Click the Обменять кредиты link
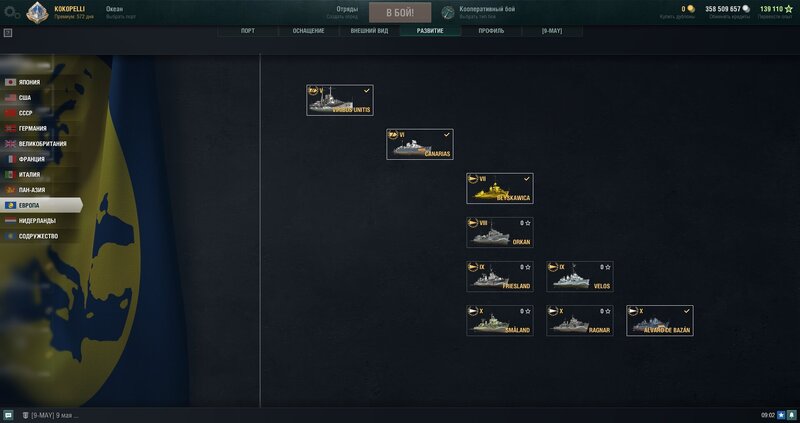This screenshot has width=800, height=423. [x=730, y=17]
